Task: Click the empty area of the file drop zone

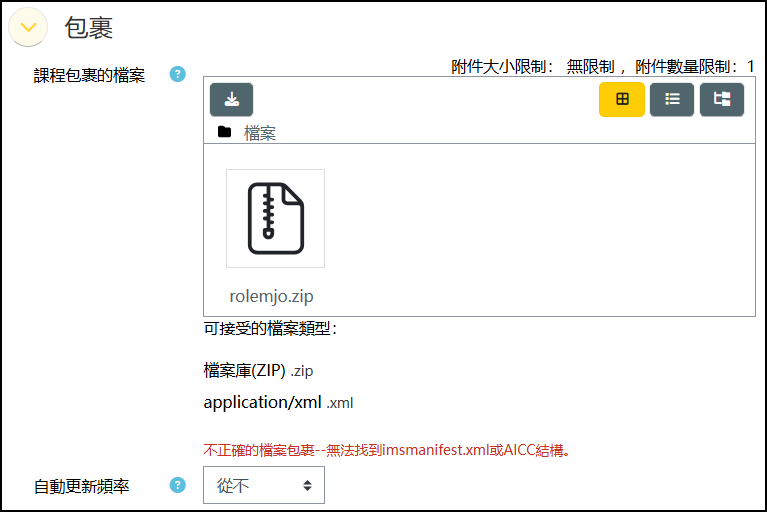Action: point(538,230)
